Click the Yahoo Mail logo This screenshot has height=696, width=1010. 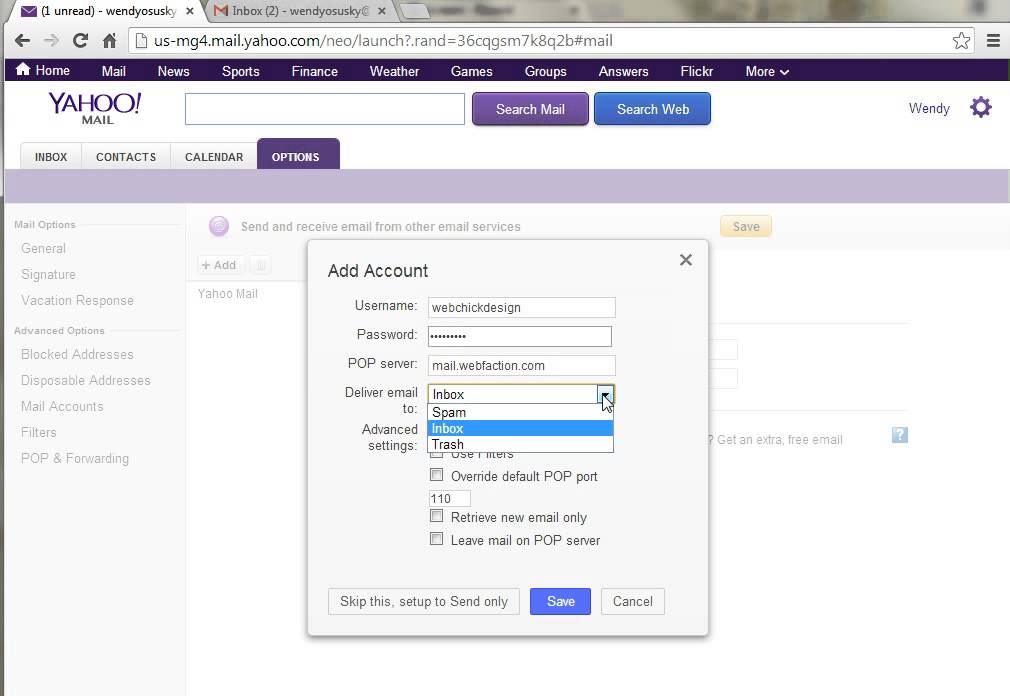(93, 107)
